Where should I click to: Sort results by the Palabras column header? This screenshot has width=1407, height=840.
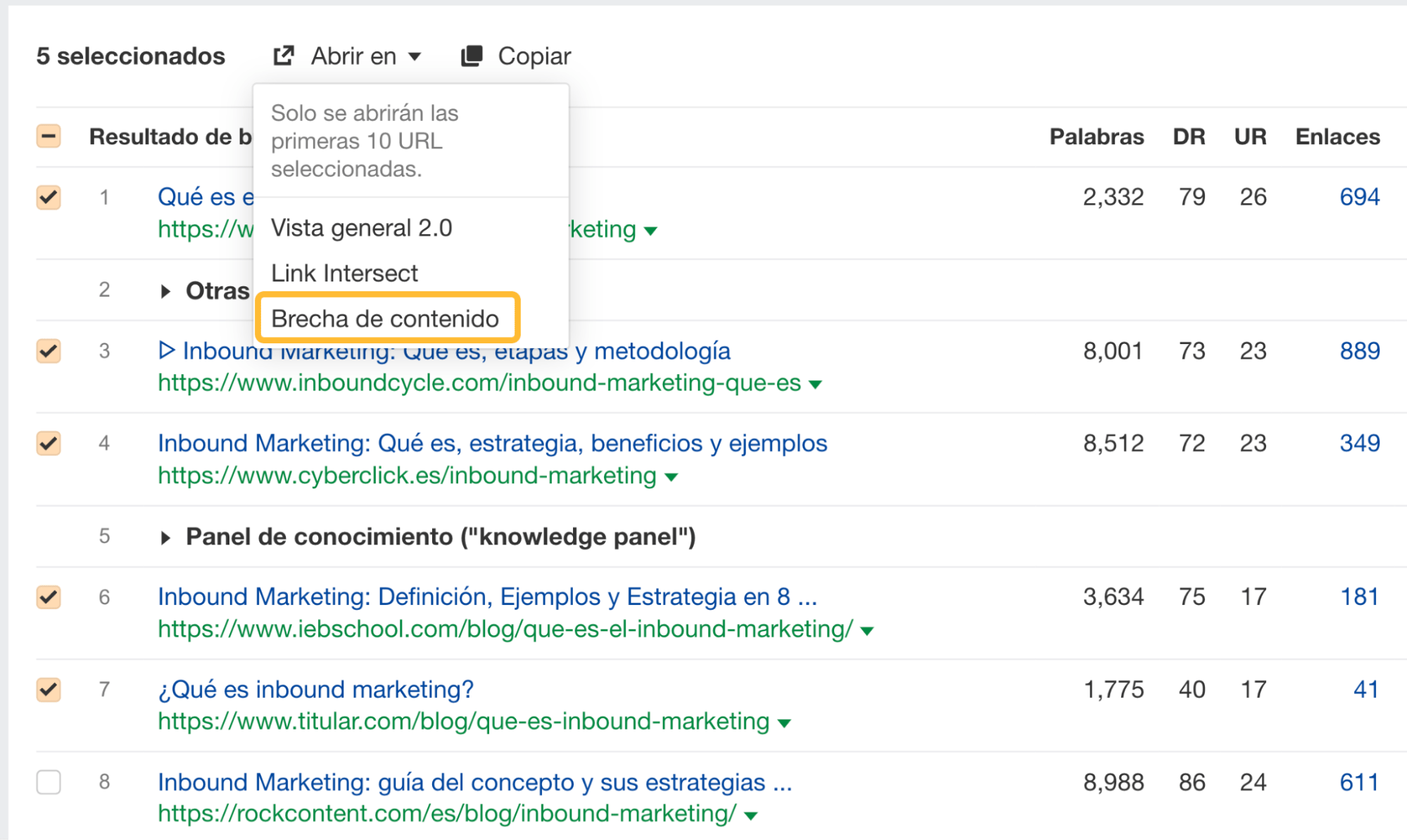(x=1096, y=136)
